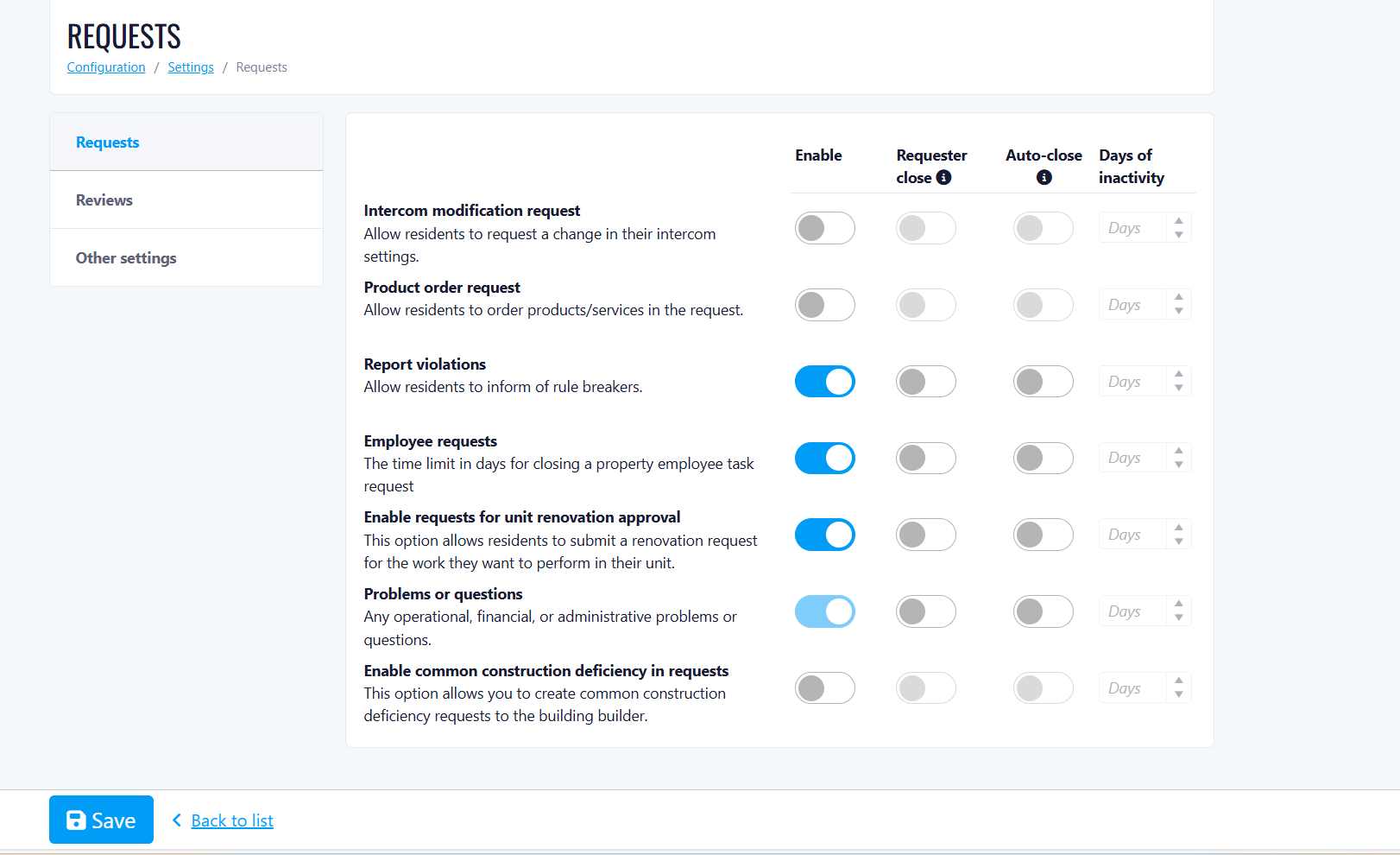This screenshot has height=855, width=1400.
Task: Toggle Problems or questions Enable switch
Action: 824,611
